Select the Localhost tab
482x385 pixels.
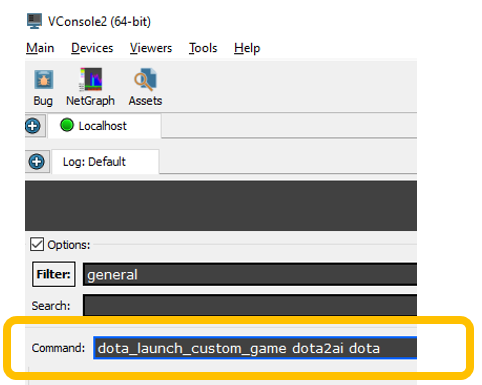[x=105, y=126]
